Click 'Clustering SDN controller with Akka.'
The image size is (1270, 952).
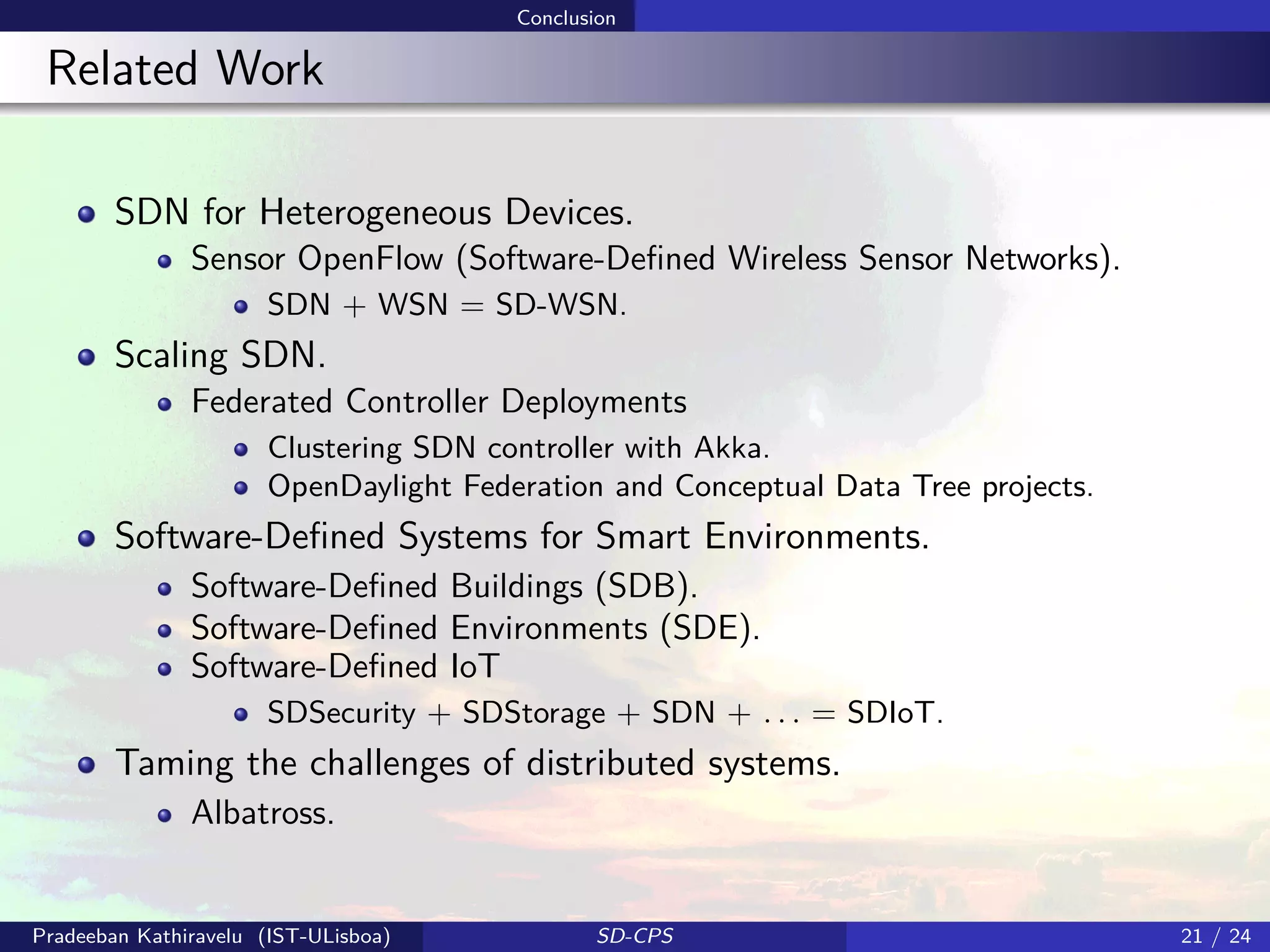pos(518,448)
